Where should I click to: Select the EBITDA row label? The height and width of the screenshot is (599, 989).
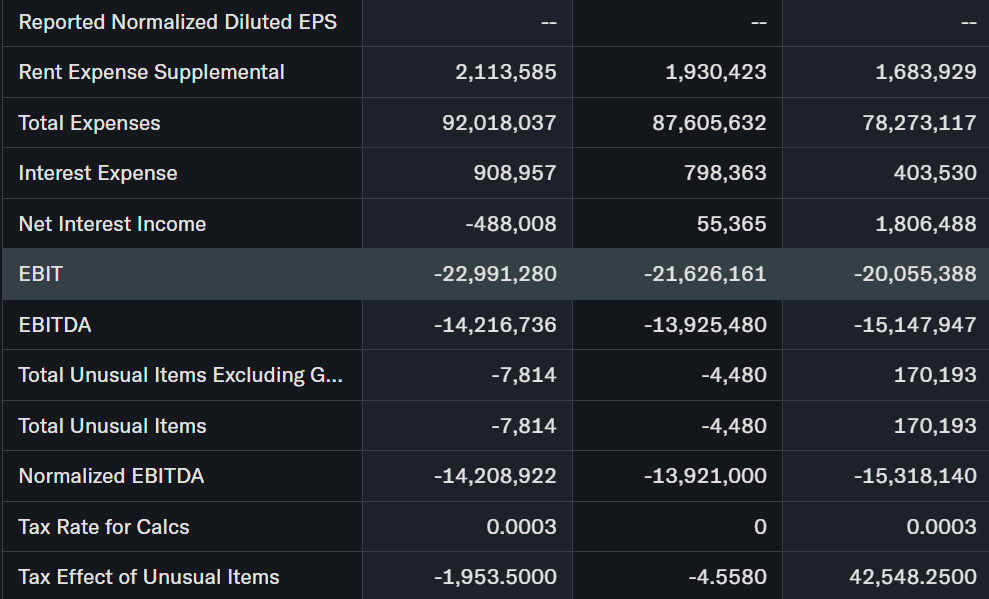pos(55,324)
